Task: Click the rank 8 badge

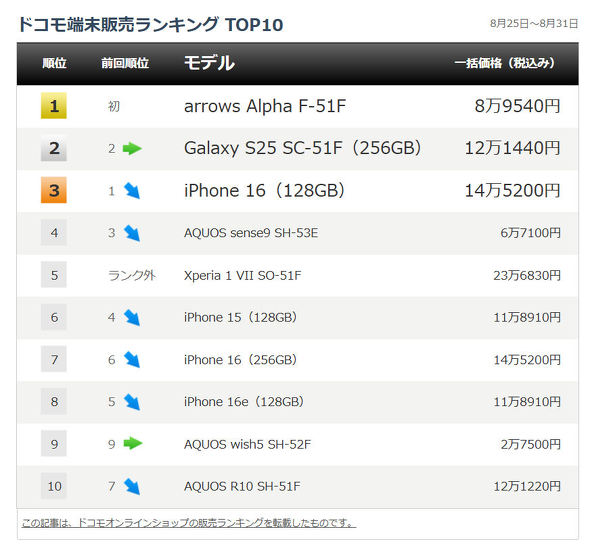Action: (54, 402)
